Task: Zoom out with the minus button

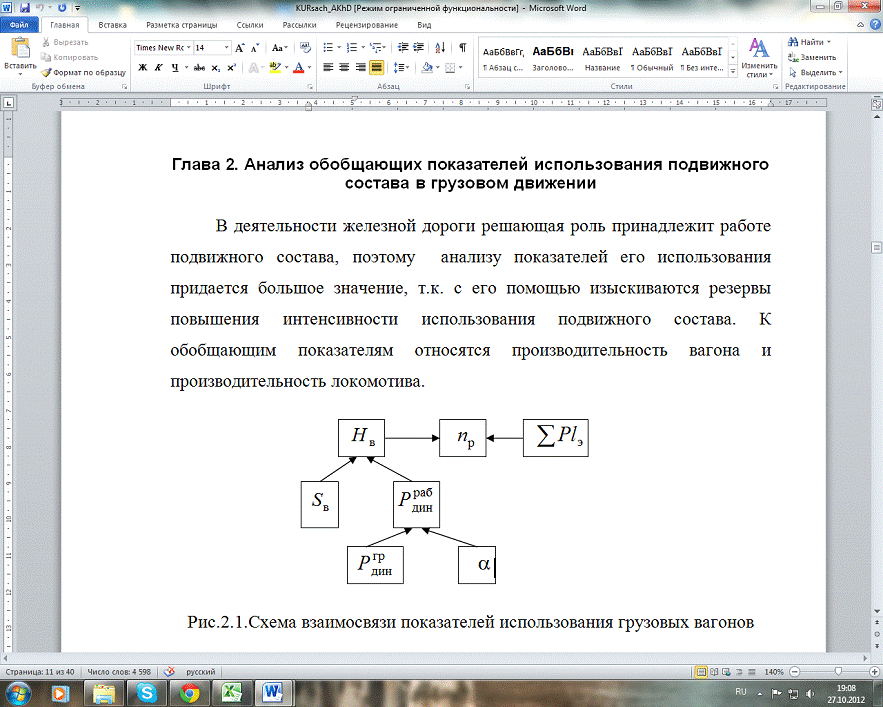Action: point(795,672)
